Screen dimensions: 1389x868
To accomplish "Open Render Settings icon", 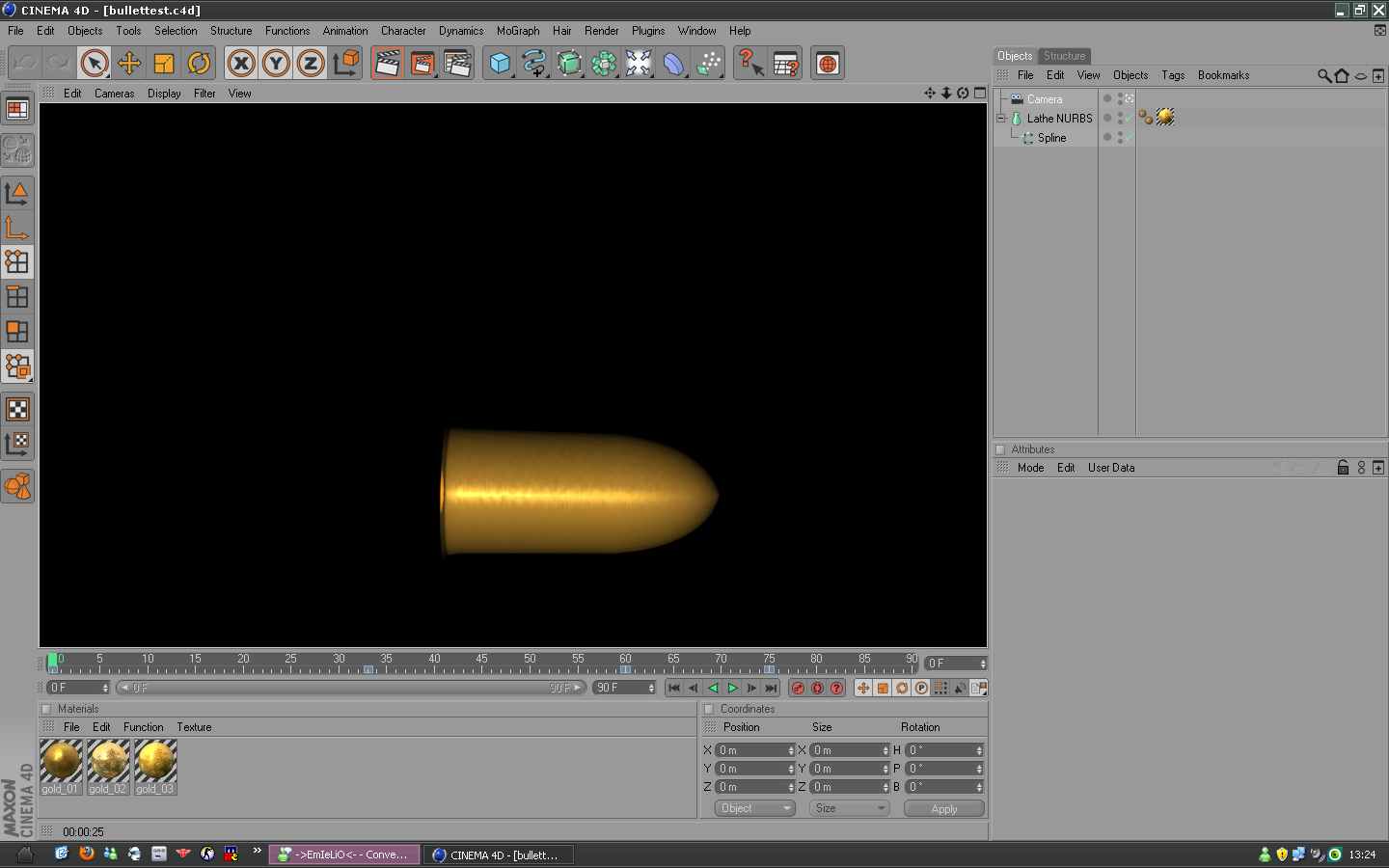I will click(457, 64).
